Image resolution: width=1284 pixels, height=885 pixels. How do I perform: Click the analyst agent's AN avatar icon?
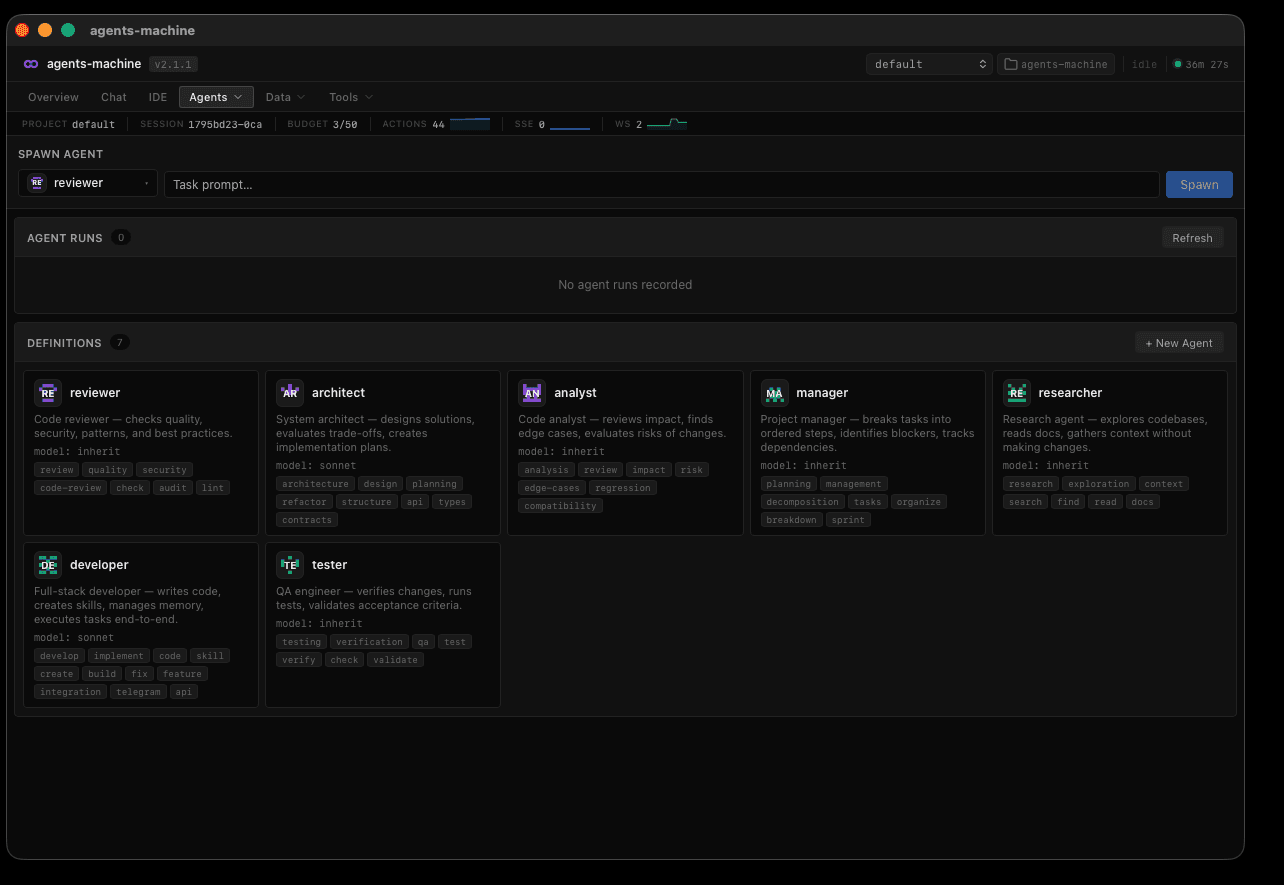532,392
